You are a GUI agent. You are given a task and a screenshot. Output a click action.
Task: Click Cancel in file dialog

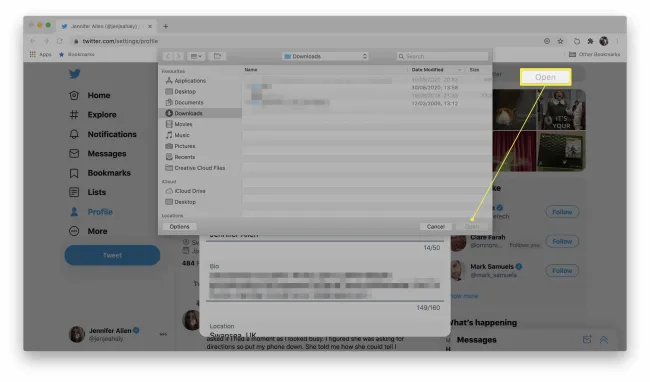click(436, 227)
